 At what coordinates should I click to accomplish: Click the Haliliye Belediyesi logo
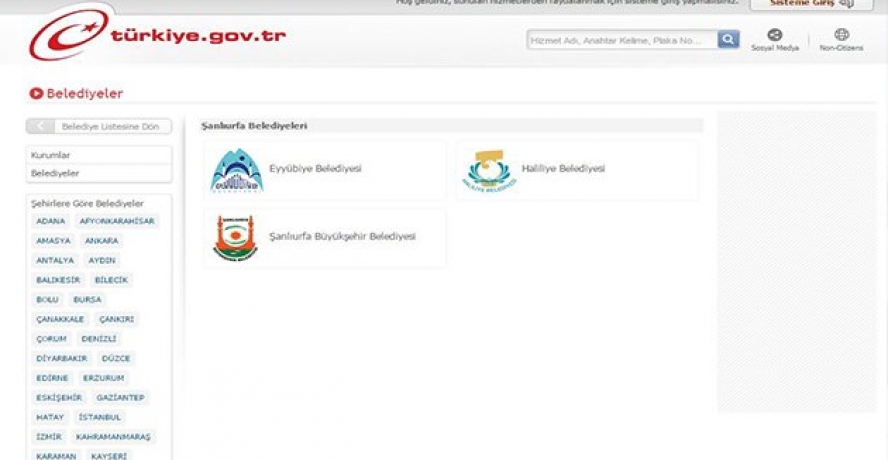pos(489,170)
